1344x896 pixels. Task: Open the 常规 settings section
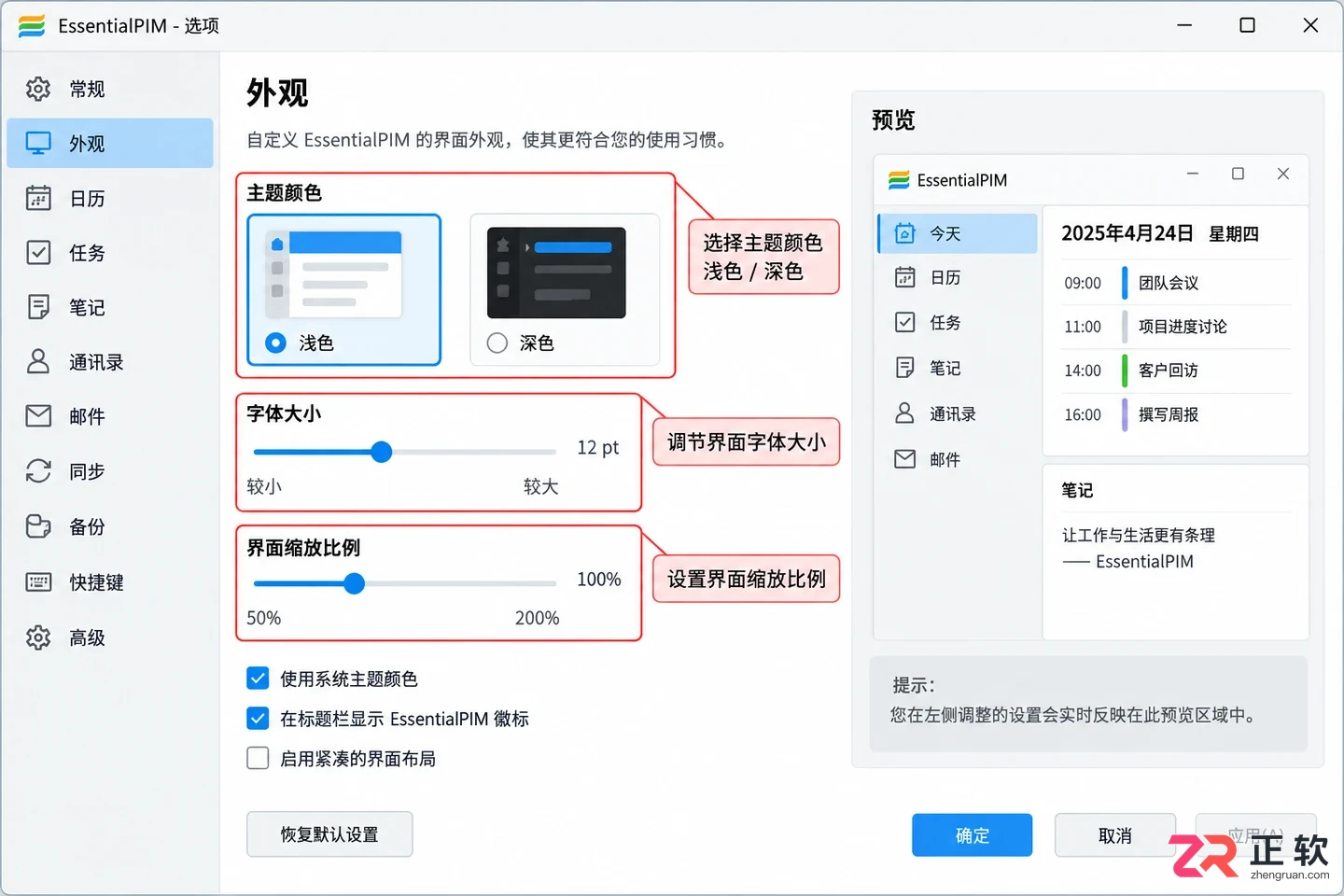110,89
